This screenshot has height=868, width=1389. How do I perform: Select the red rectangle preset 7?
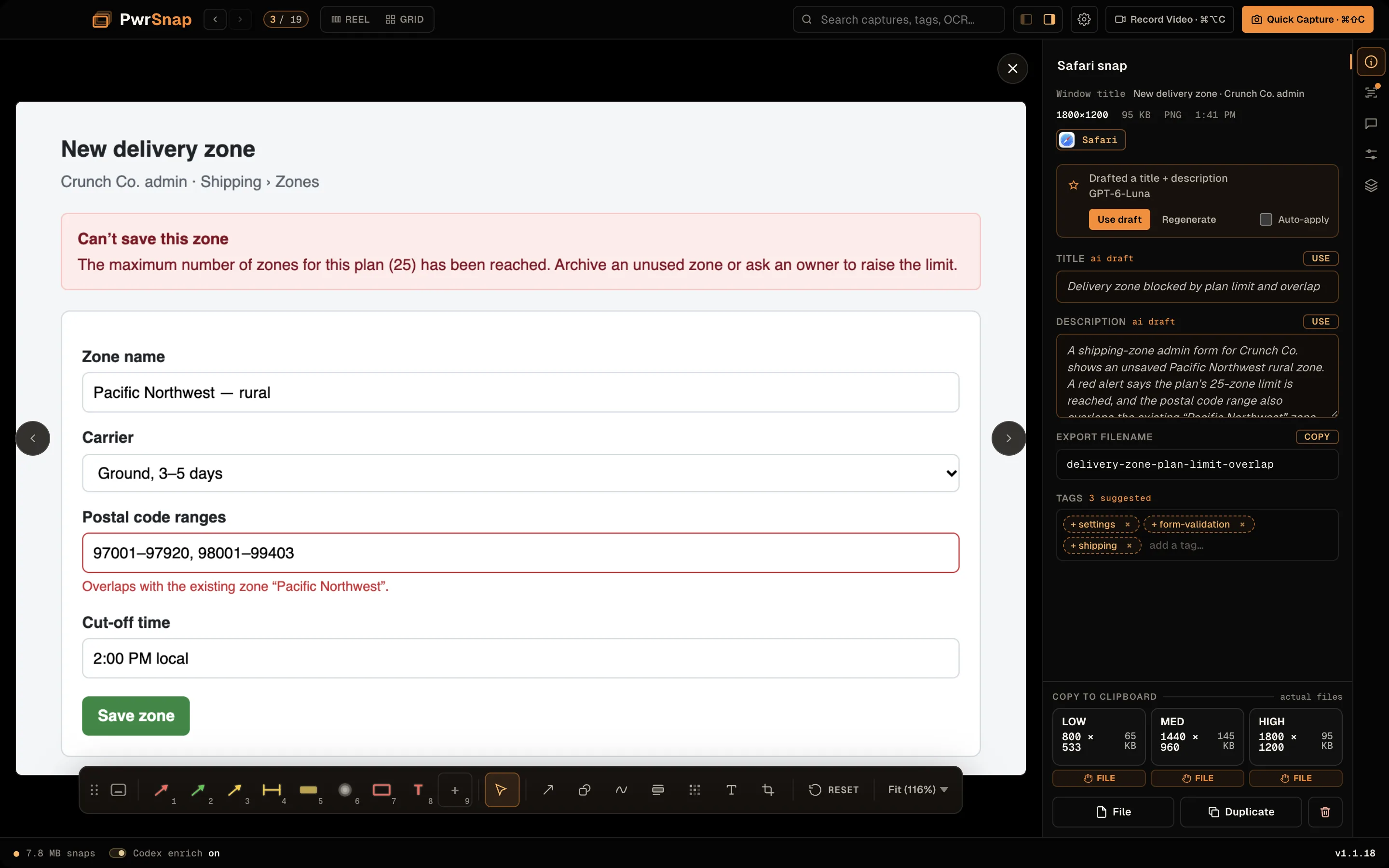tap(381, 790)
